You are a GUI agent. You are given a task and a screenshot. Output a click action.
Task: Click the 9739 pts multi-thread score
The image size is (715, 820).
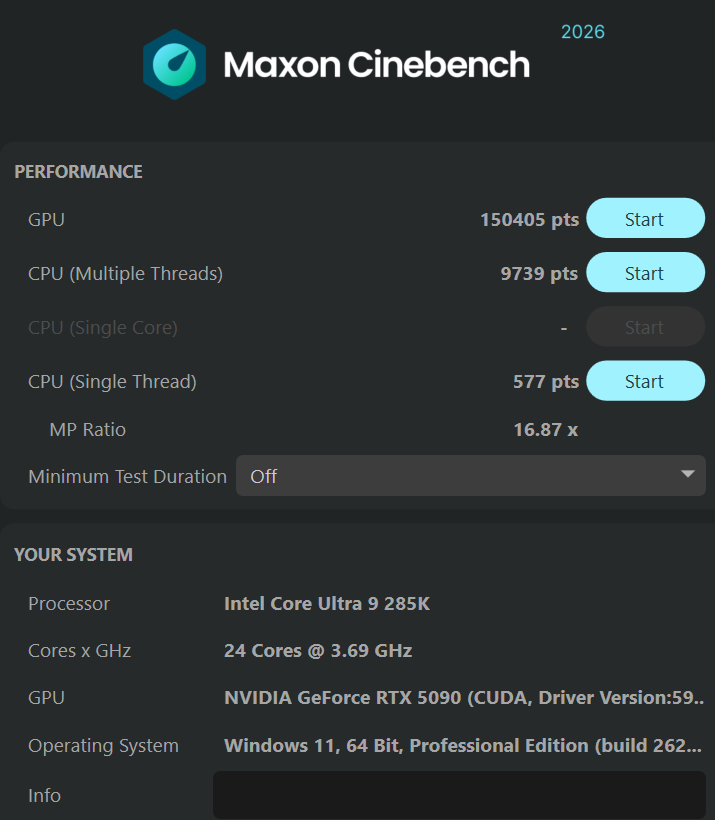click(x=539, y=273)
